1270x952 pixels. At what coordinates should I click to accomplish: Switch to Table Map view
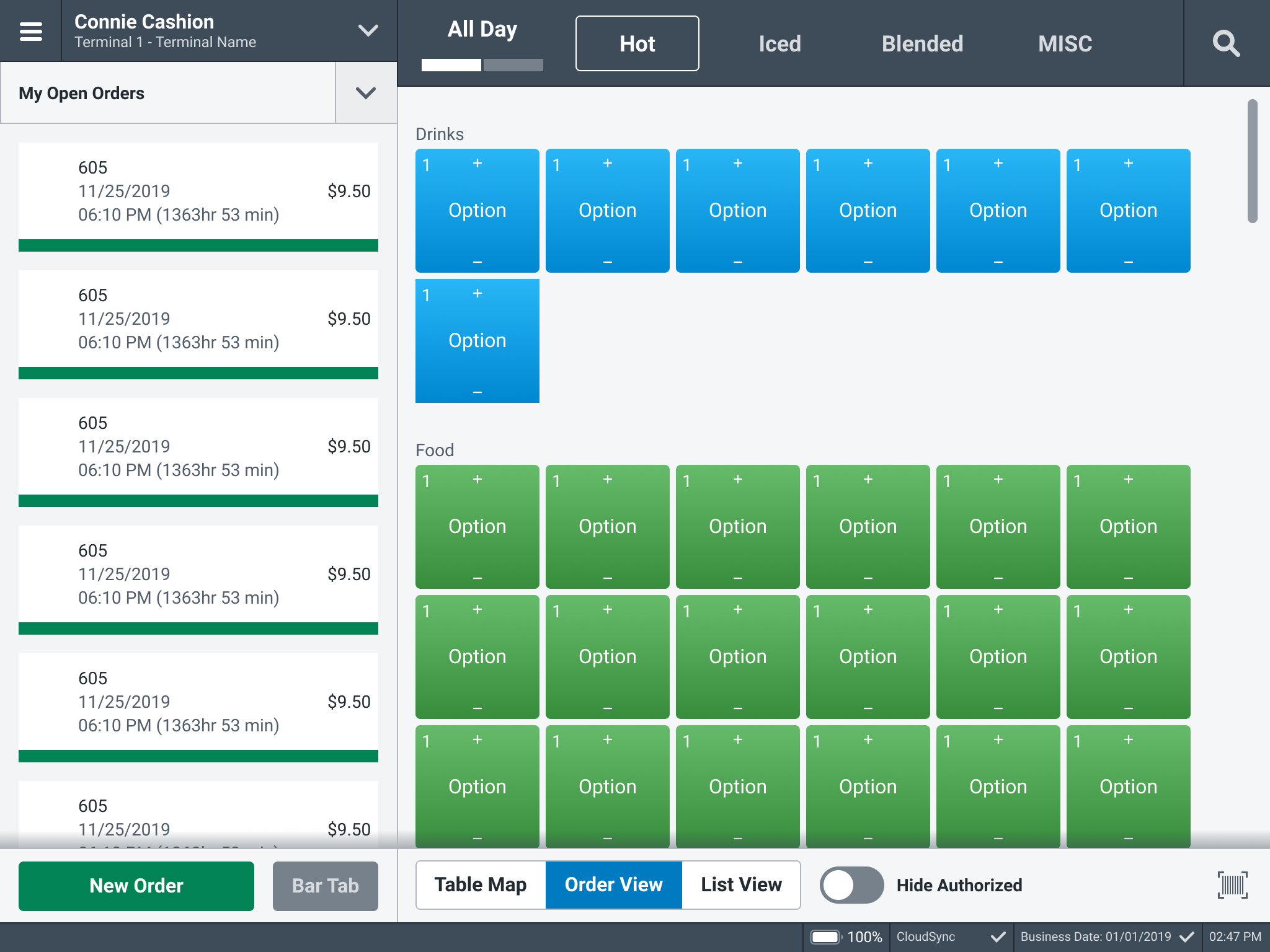click(481, 885)
